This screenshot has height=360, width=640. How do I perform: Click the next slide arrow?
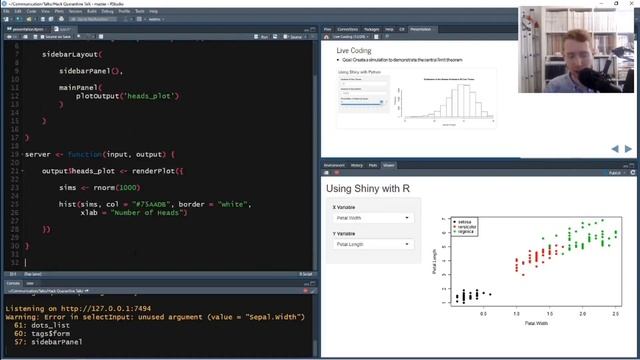click(628, 149)
